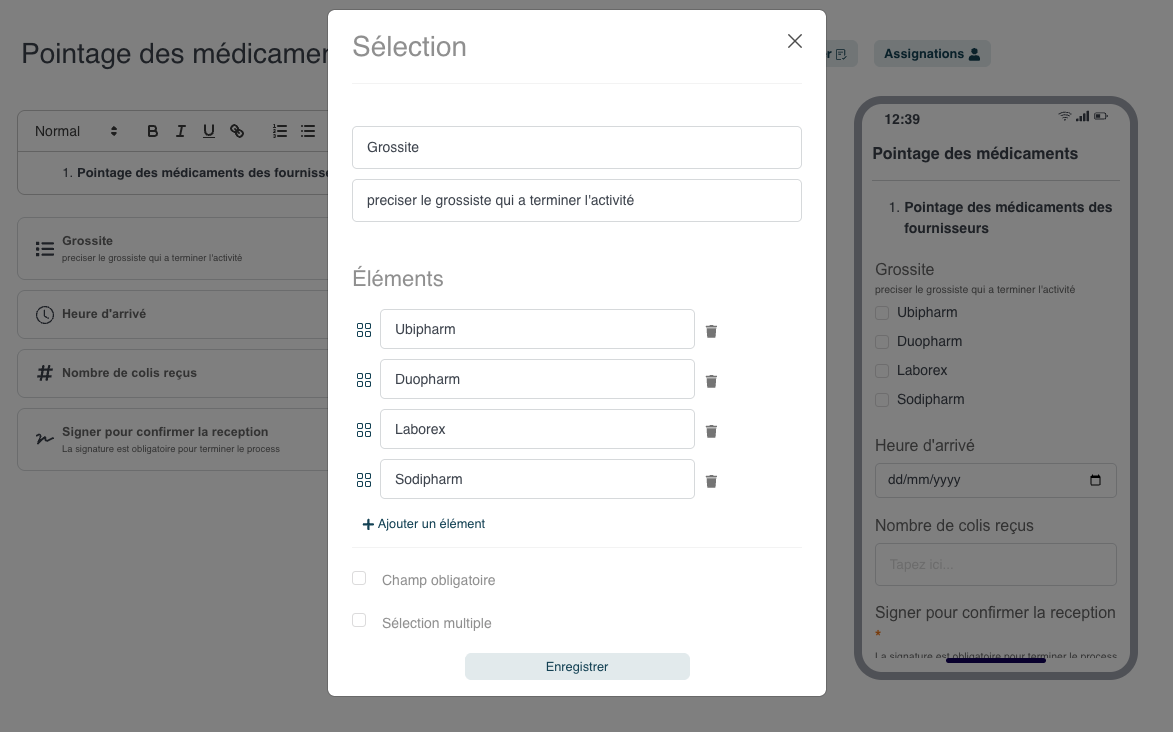1173x732 pixels.
Task: Enable the Champ obligatoire checkbox
Action: click(x=359, y=578)
